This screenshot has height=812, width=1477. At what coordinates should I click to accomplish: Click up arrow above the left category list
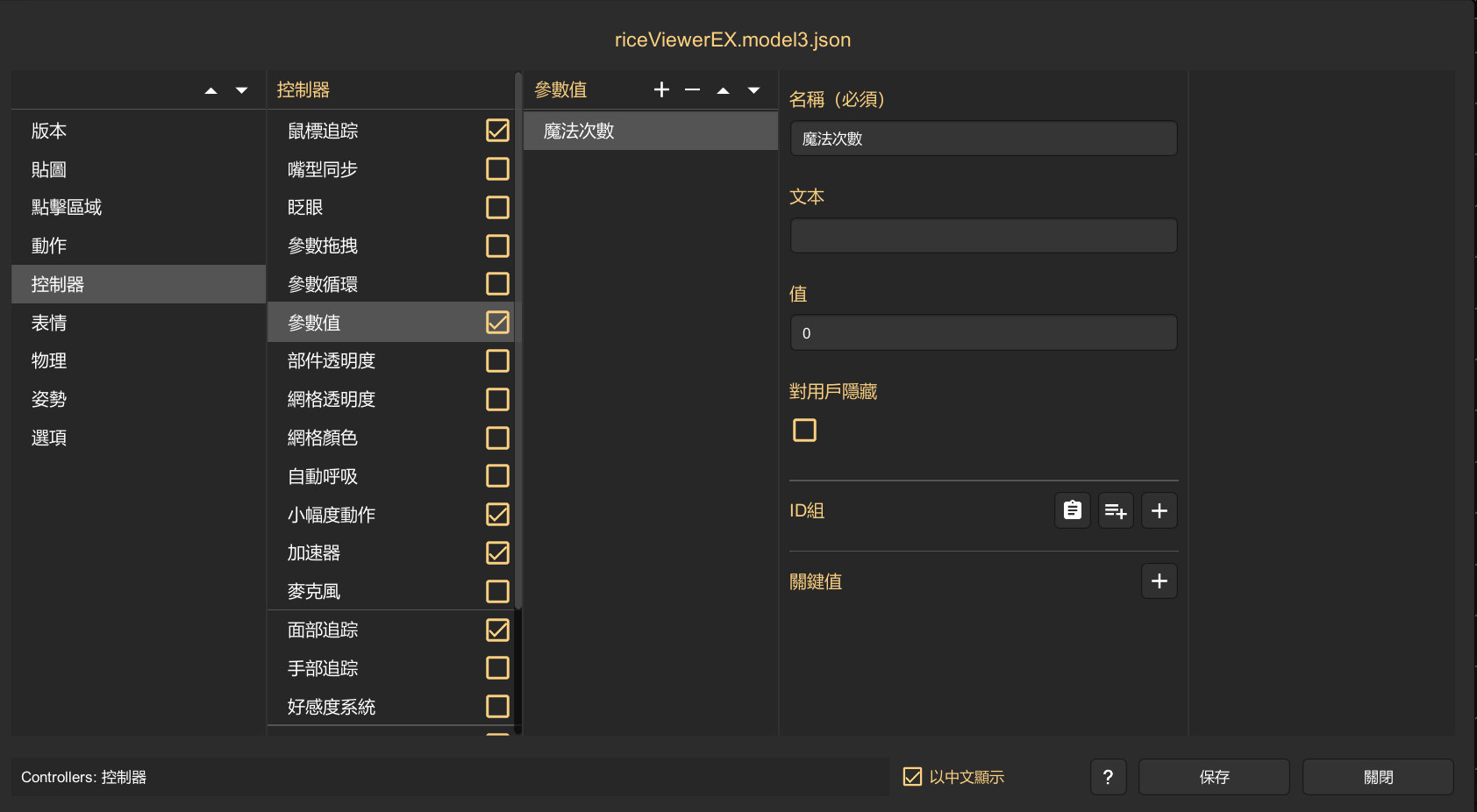click(x=210, y=90)
